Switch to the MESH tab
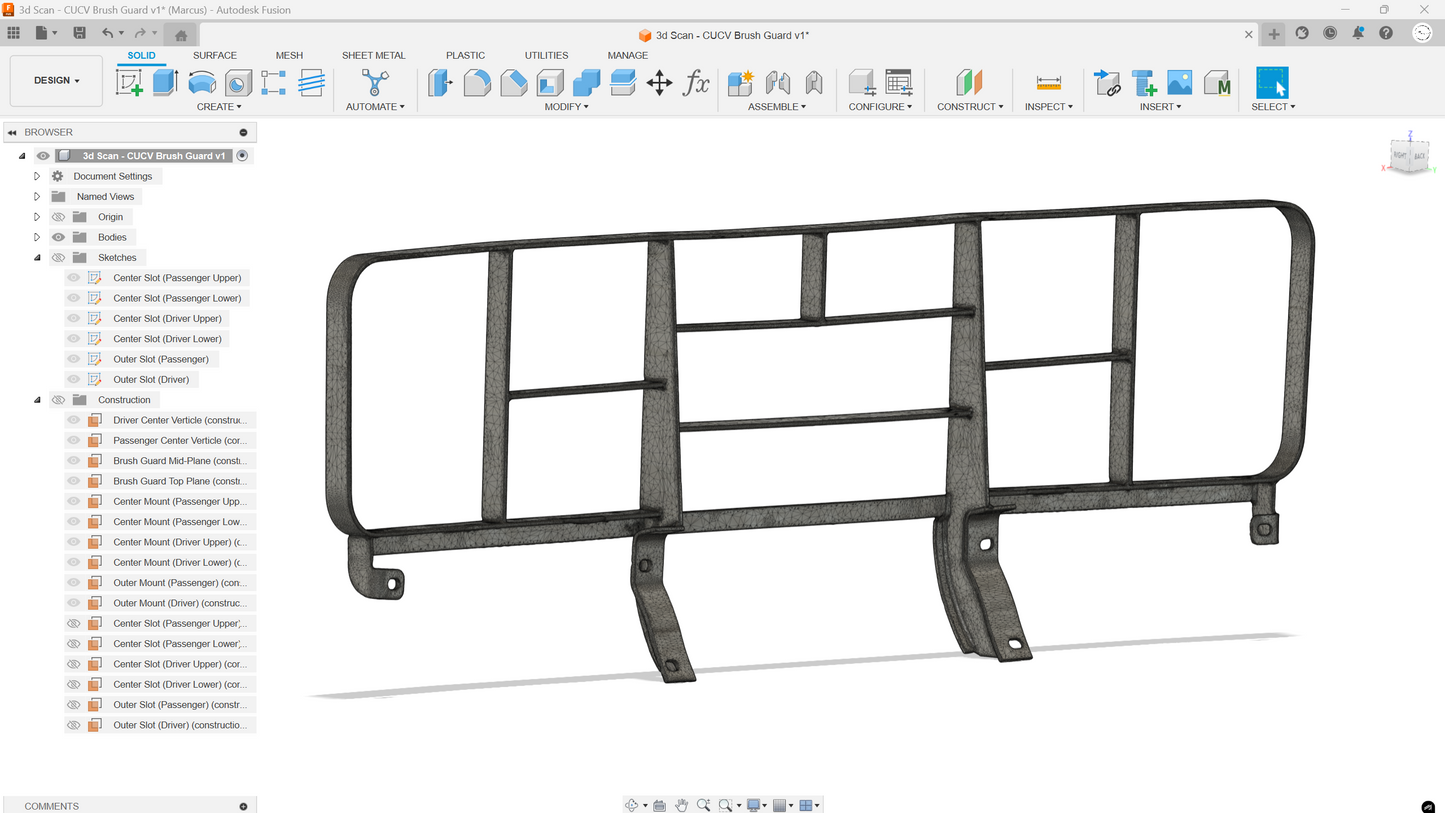Screen dimensions: 1445x813 click(x=289, y=55)
